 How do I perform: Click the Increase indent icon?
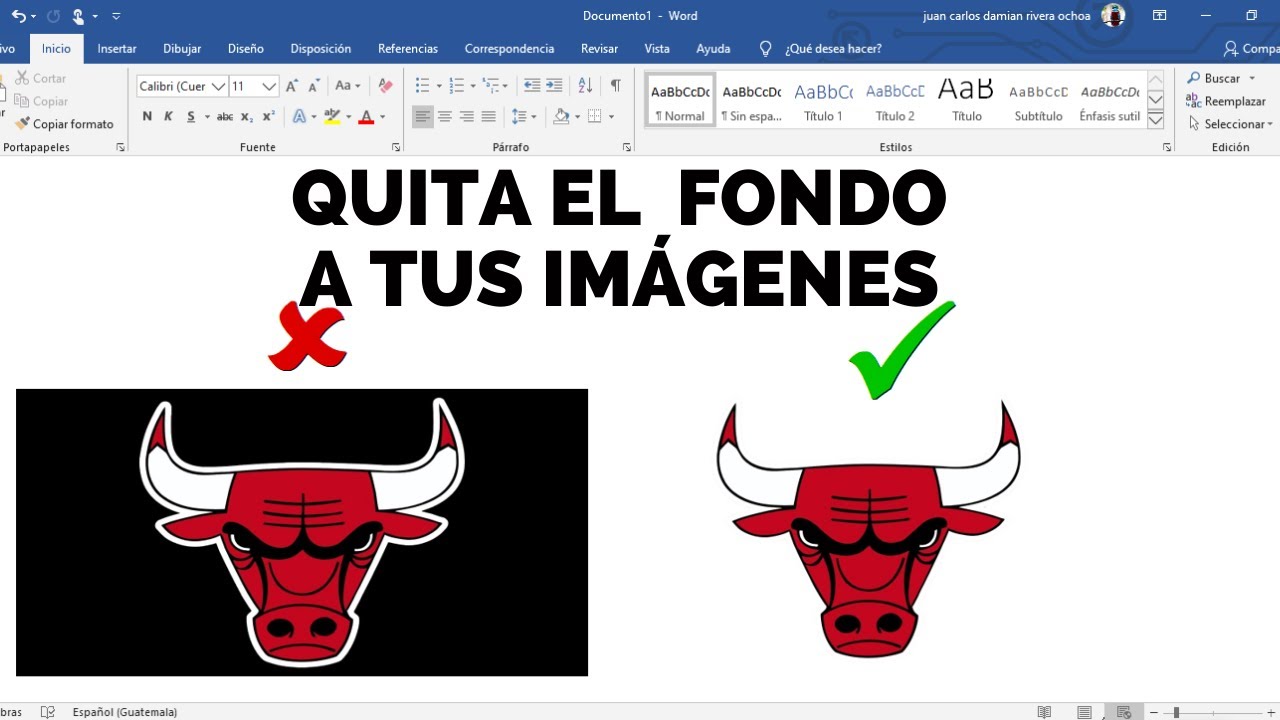coord(554,86)
